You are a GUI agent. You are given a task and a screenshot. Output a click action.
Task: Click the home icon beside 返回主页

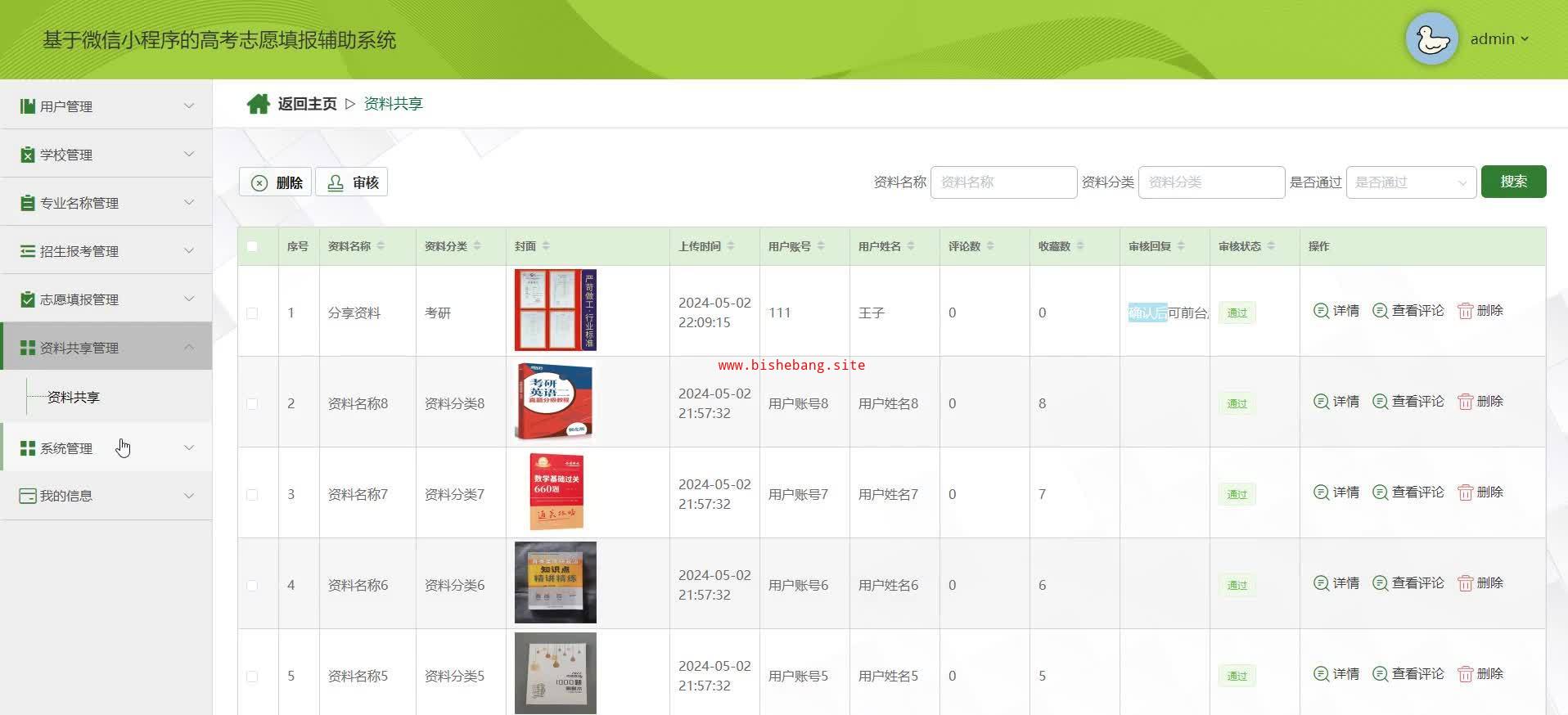(258, 104)
